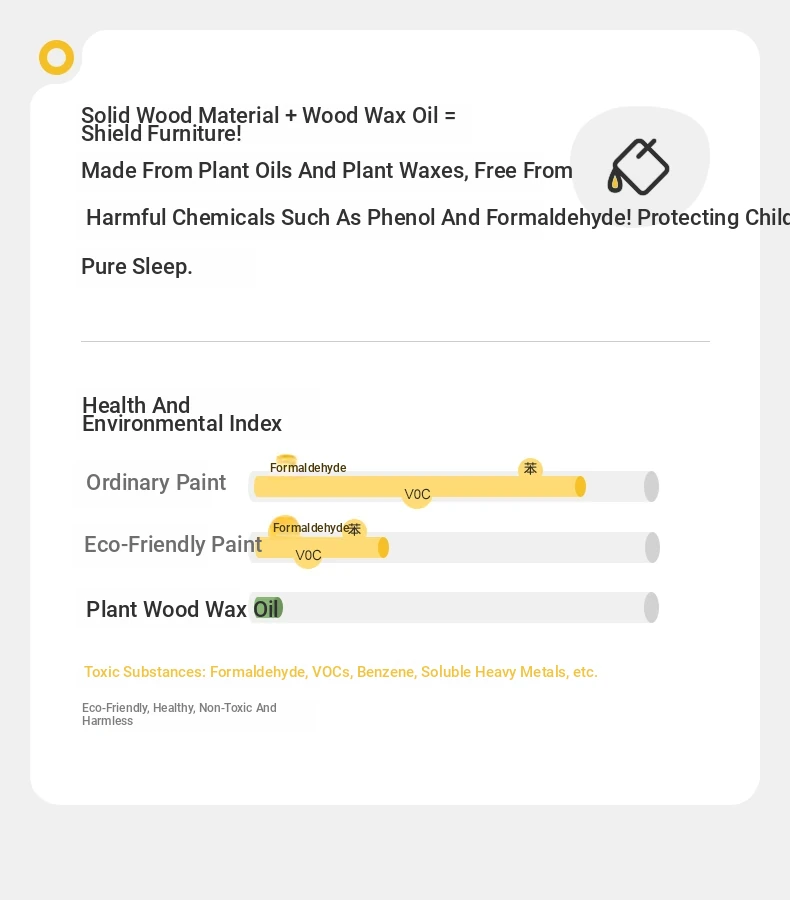Image resolution: width=790 pixels, height=900 pixels.
Task: Click the paint bucket icon
Action: click(638, 166)
